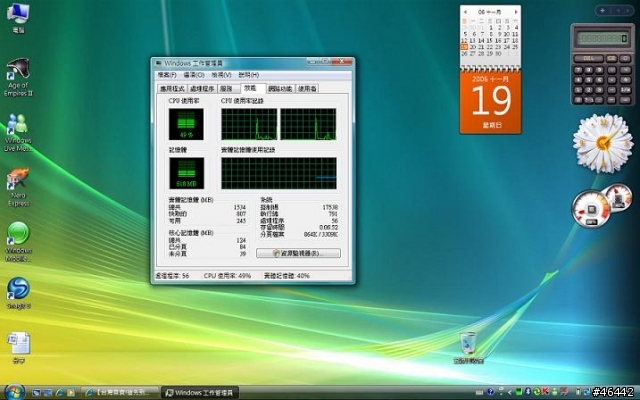Click the uptime value 0:06:52
Viewport: 640px width, 400px height.
pyautogui.click(x=329, y=227)
